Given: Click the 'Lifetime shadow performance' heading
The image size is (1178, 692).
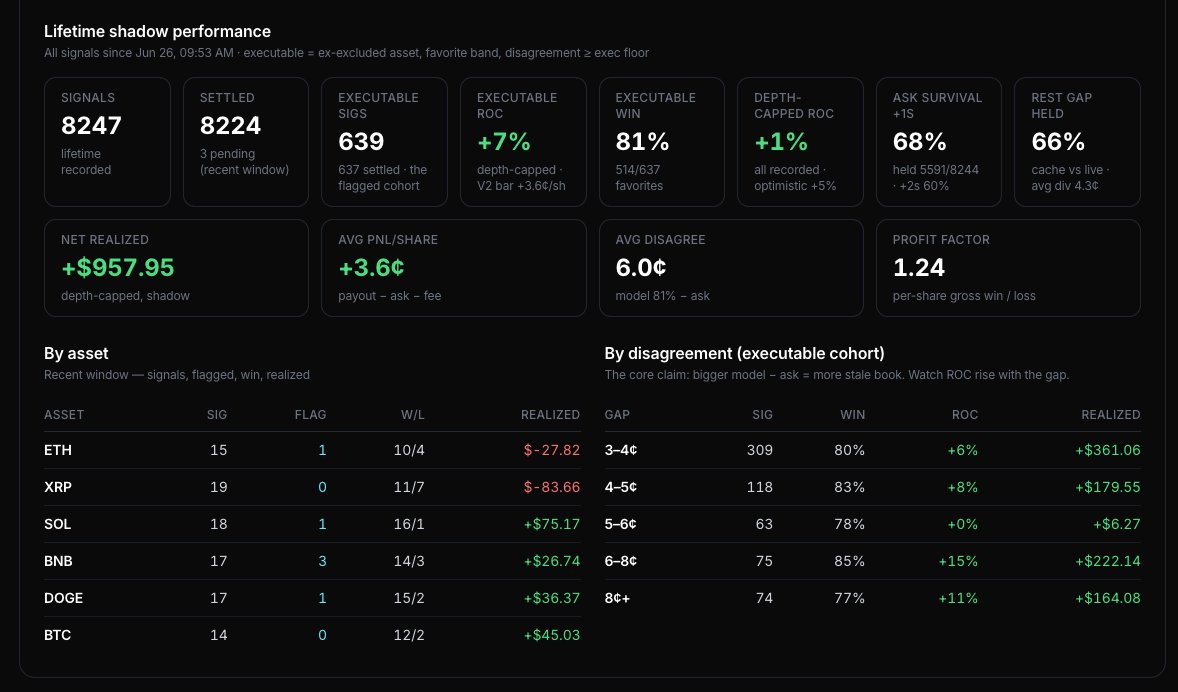Looking at the screenshot, I should [157, 32].
